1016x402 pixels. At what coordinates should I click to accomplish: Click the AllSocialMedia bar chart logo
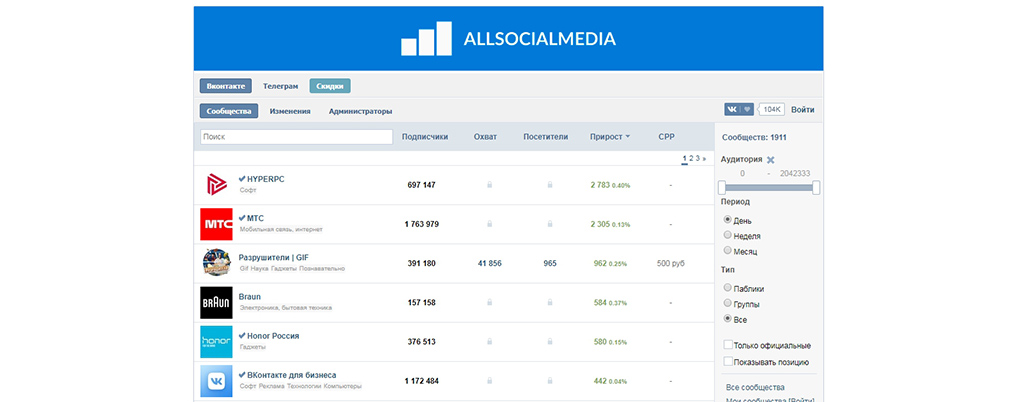click(426, 38)
